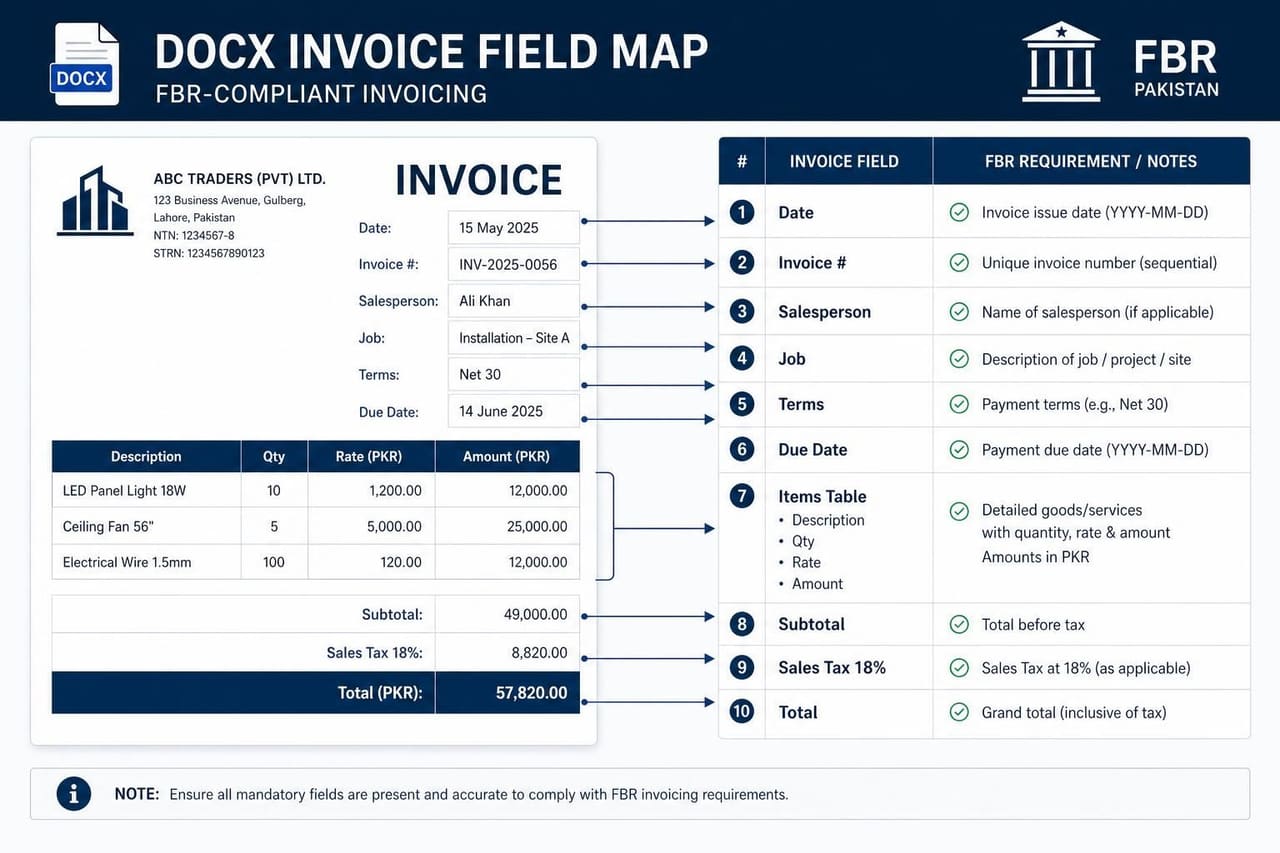Click checkmark next to Unique invoice number
Image resolution: width=1280 pixels, height=853 pixels.
pos(959,263)
